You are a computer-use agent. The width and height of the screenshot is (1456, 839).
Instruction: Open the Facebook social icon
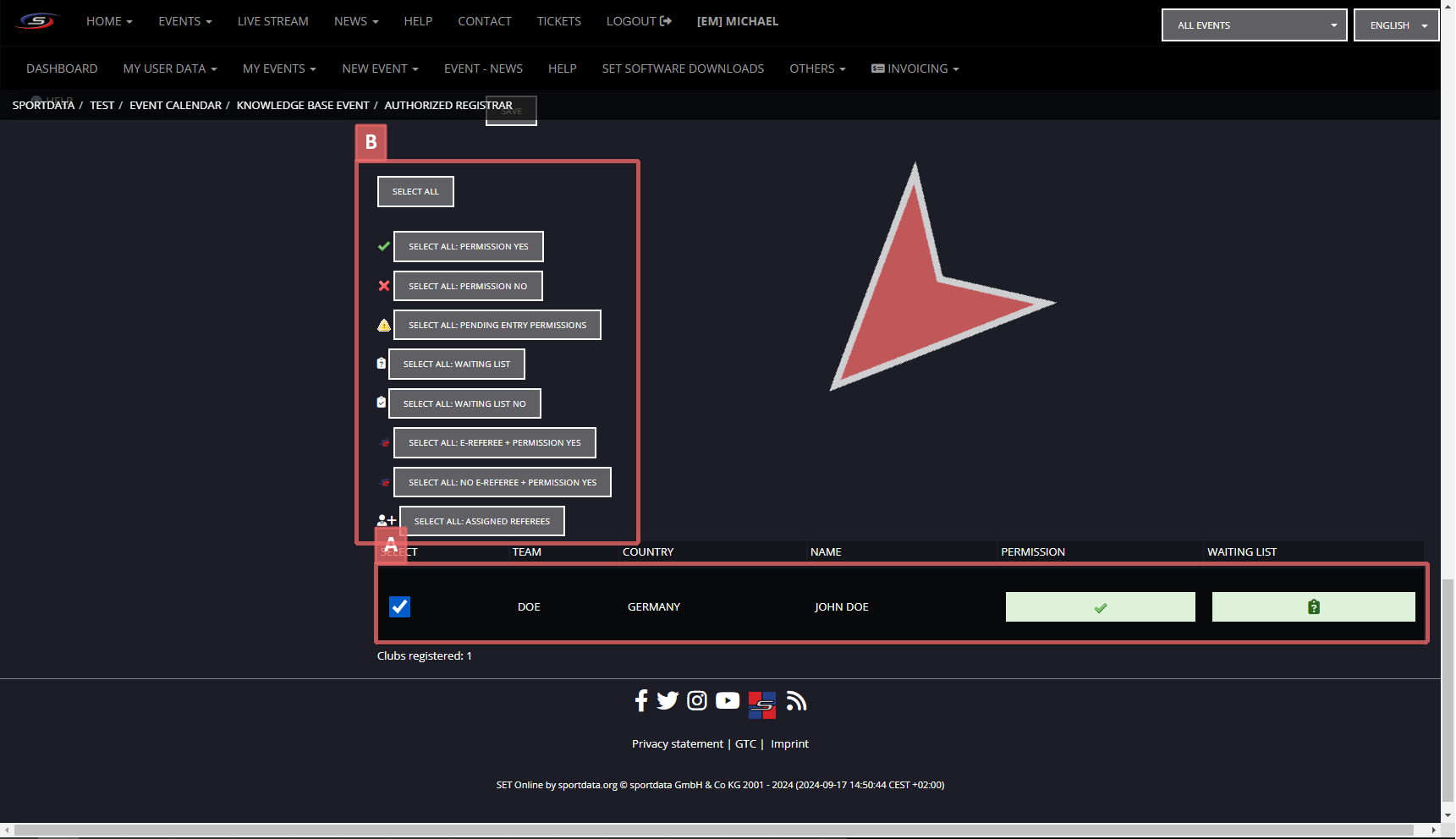pyautogui.click(x=641, y=700)
